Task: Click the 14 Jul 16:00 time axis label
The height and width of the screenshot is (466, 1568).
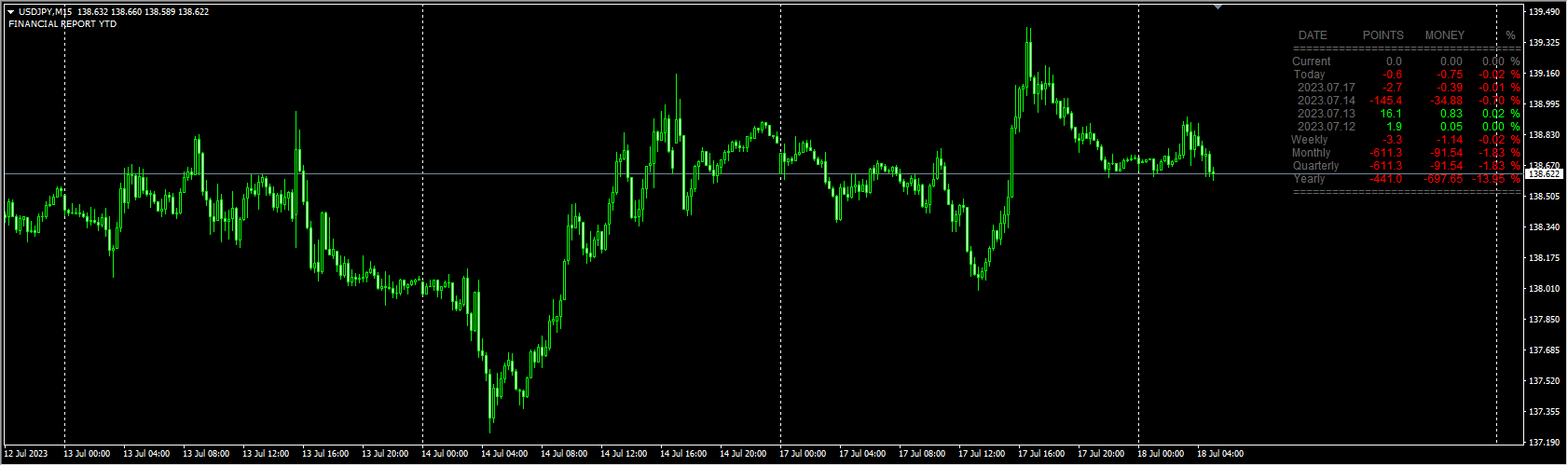Action: click(x=683, y=454)
